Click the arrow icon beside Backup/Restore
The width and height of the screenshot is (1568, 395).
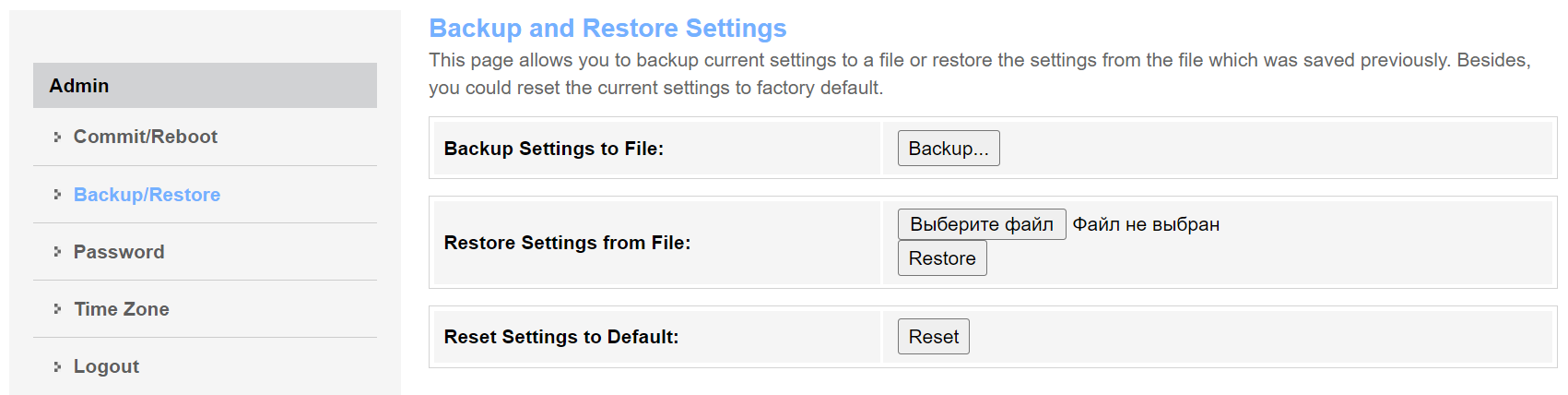tap(57, 195)
